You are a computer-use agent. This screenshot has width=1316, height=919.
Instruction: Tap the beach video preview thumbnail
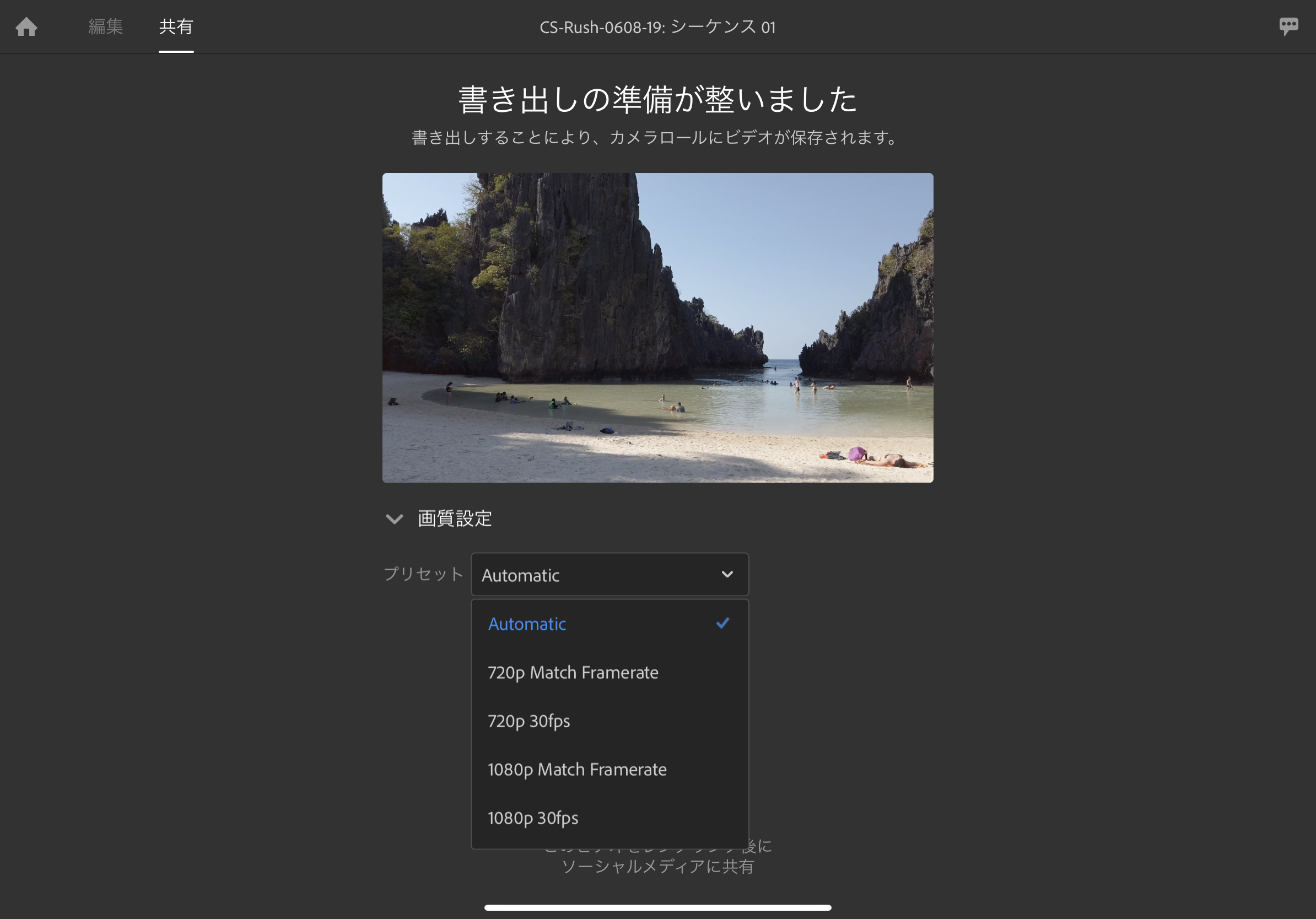tap(657, 328)
